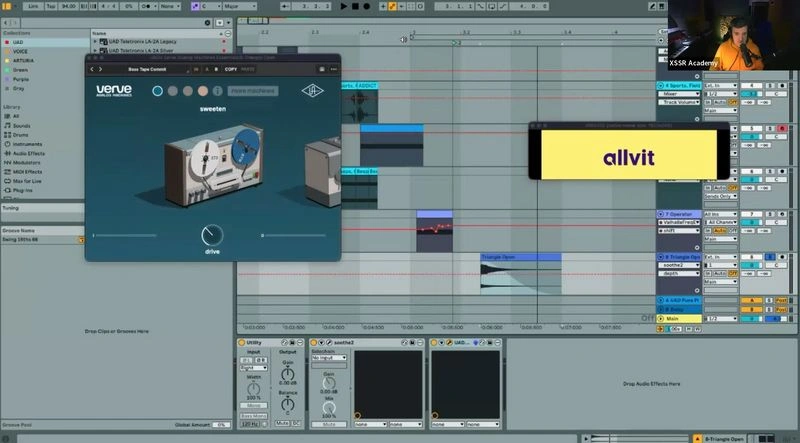Turn off the Utility device activator
This screenshot has height=443, width=800.
242,342
